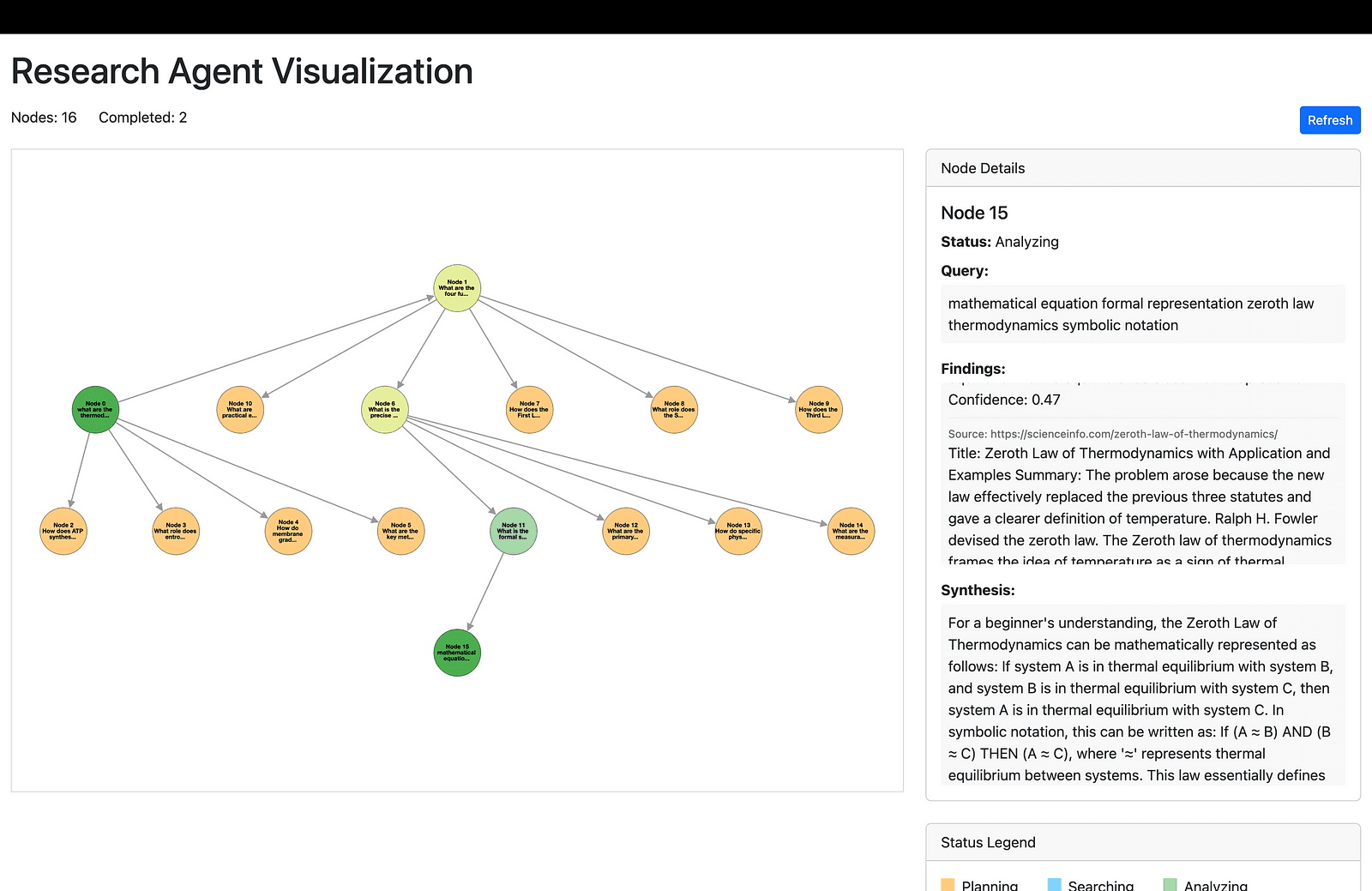Select Node 7 First Law node
This screenshot has width=1372, height=891.
click(530, 410)
